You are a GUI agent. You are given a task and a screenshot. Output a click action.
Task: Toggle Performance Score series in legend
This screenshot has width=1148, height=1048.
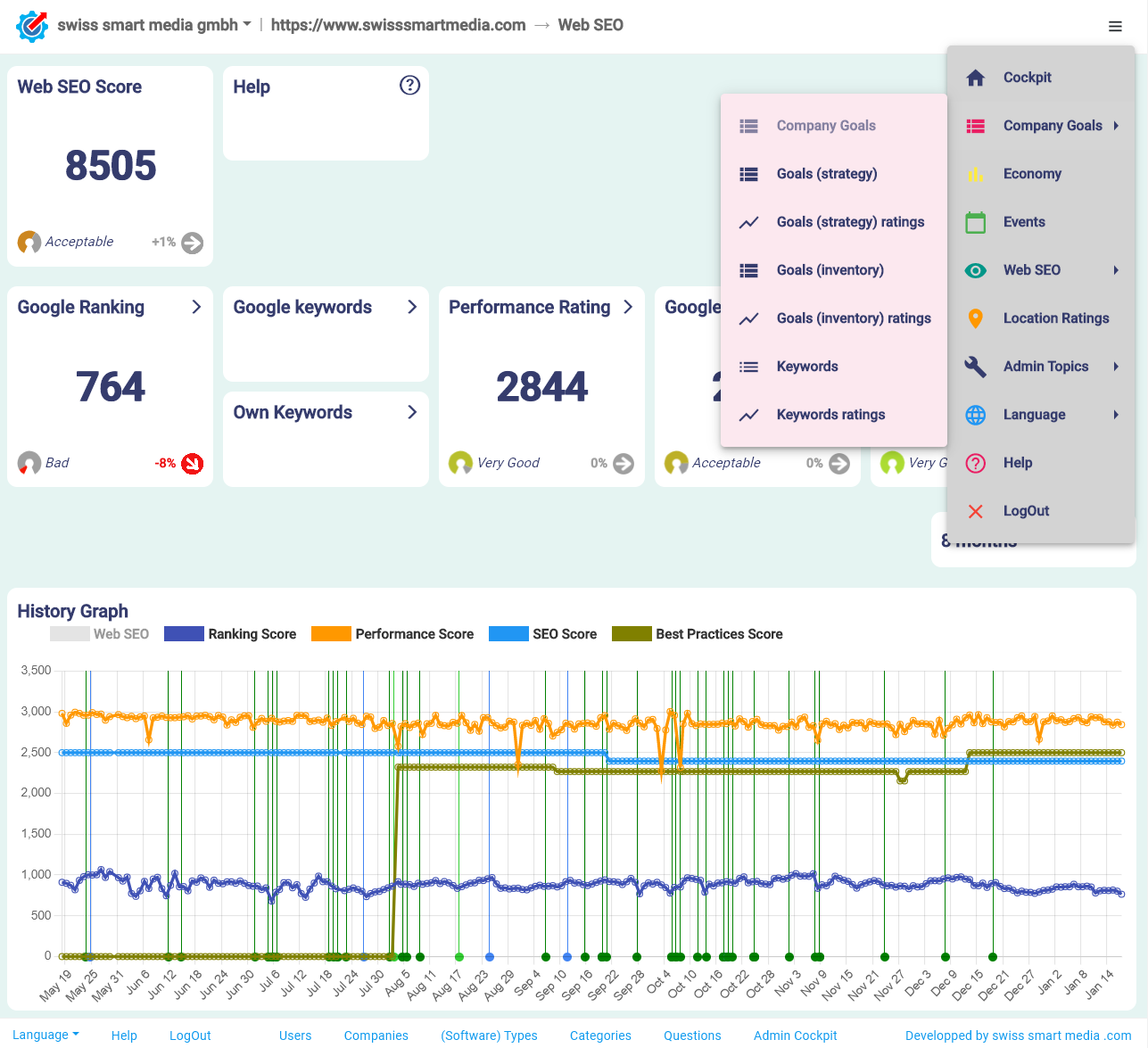click(x=392, y=634)
